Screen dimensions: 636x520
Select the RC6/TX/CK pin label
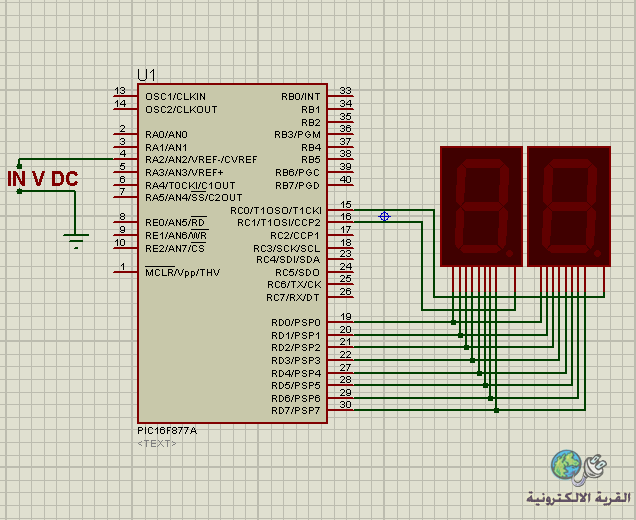(294, 285)
